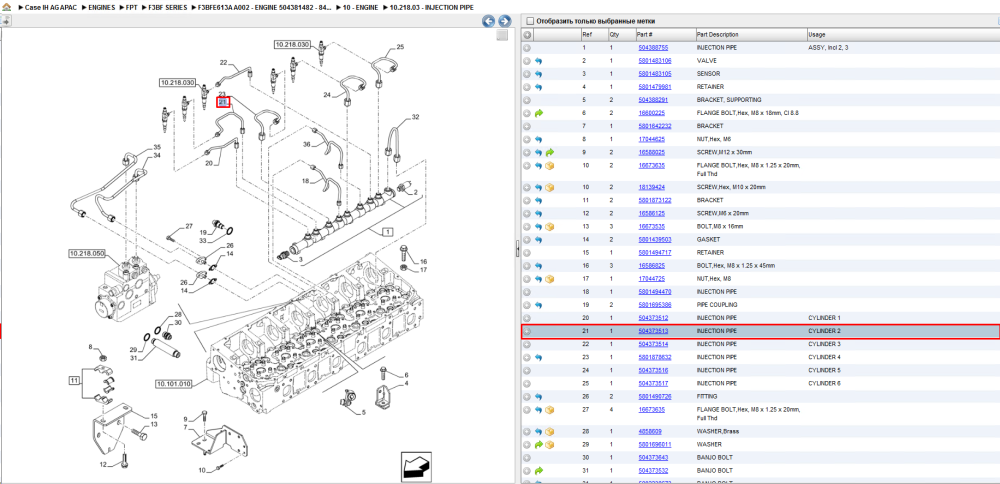Select callout 32 in the diagram

[415, 117]
